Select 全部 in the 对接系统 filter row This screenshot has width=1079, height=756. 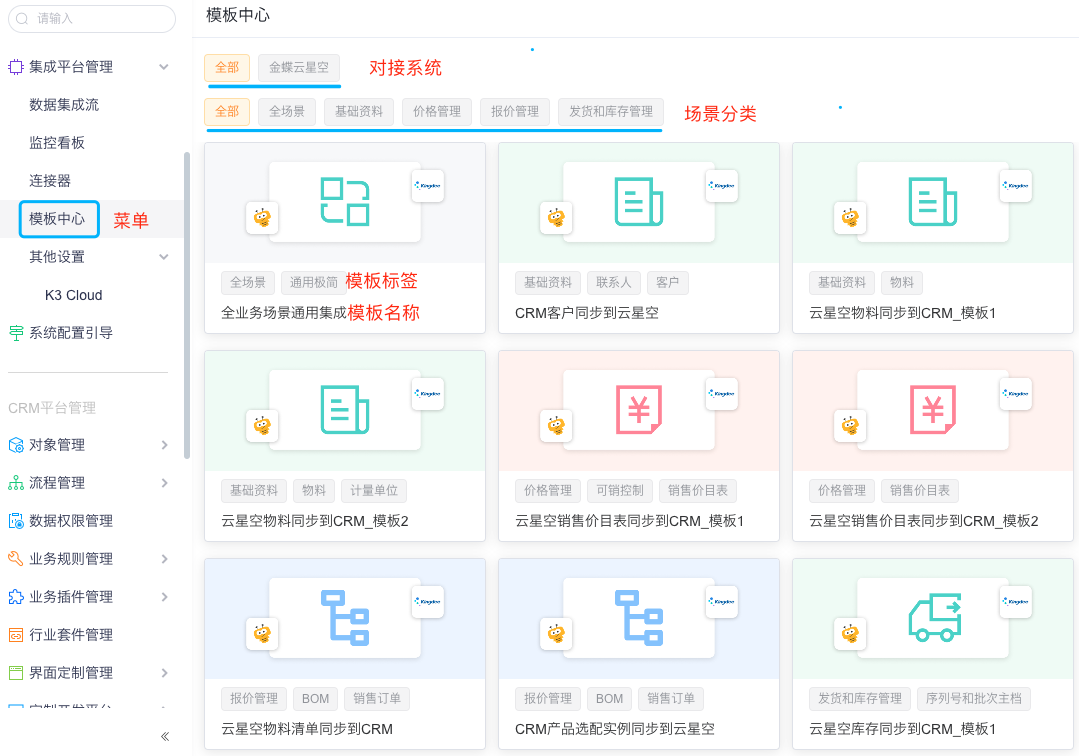(x=227, y=67)
